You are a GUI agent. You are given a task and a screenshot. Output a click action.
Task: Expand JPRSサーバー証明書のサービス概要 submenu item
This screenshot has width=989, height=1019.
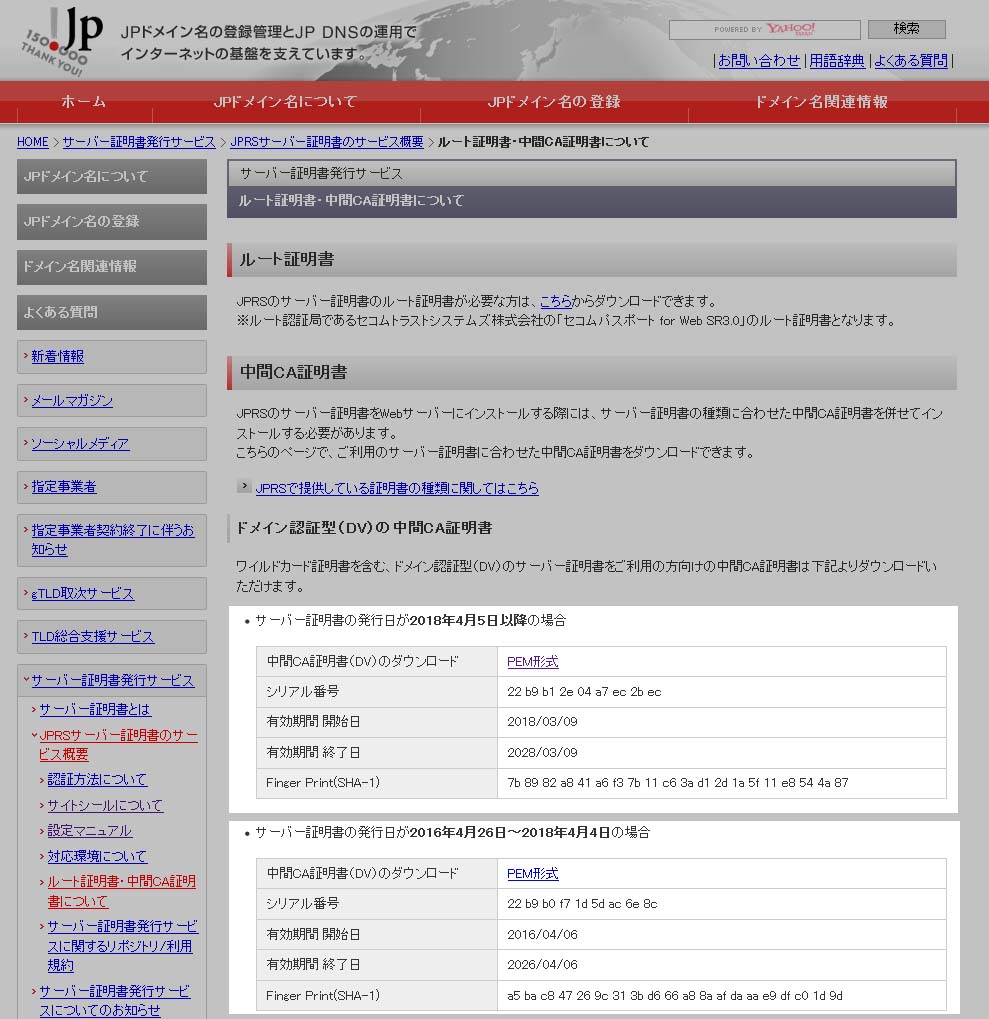click(x=118, y=745)
